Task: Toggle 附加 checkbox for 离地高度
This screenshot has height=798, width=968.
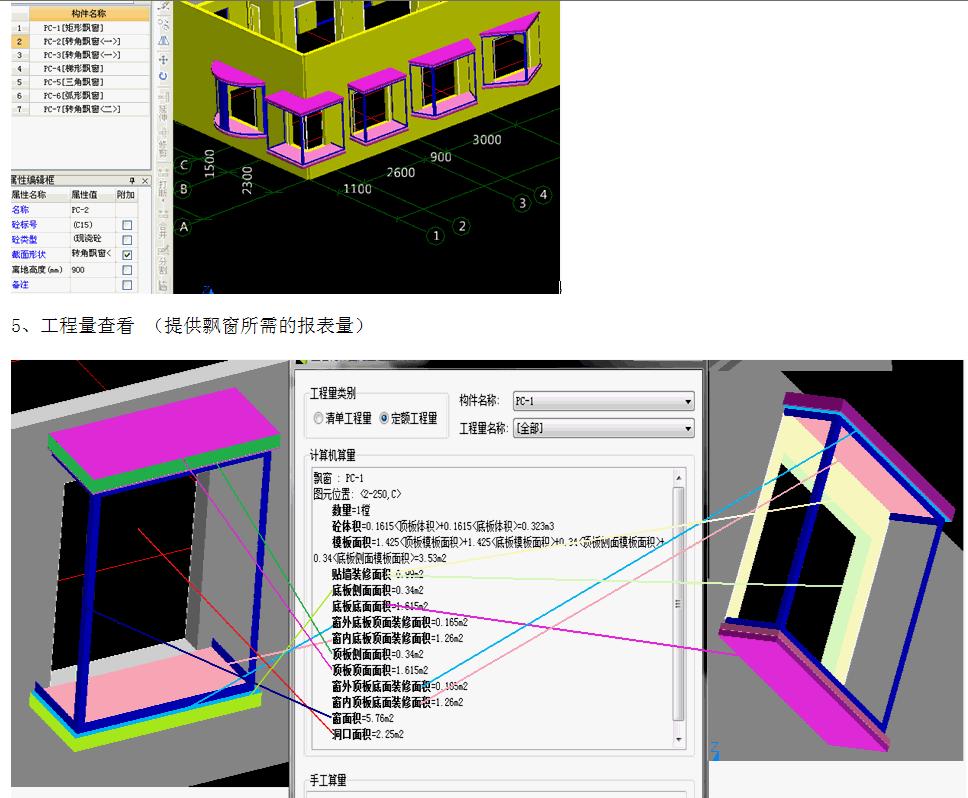Action: coord(127,270)
